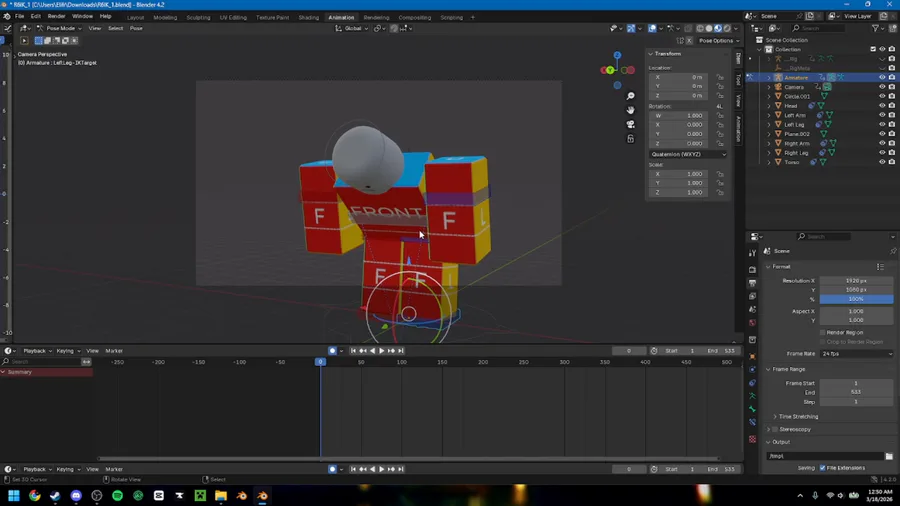The height and width of the screenshot is (506, 900).
Task: Open Quaternion (WXYZ) rotation mode dropdown
Action: [x=688, y=154]
